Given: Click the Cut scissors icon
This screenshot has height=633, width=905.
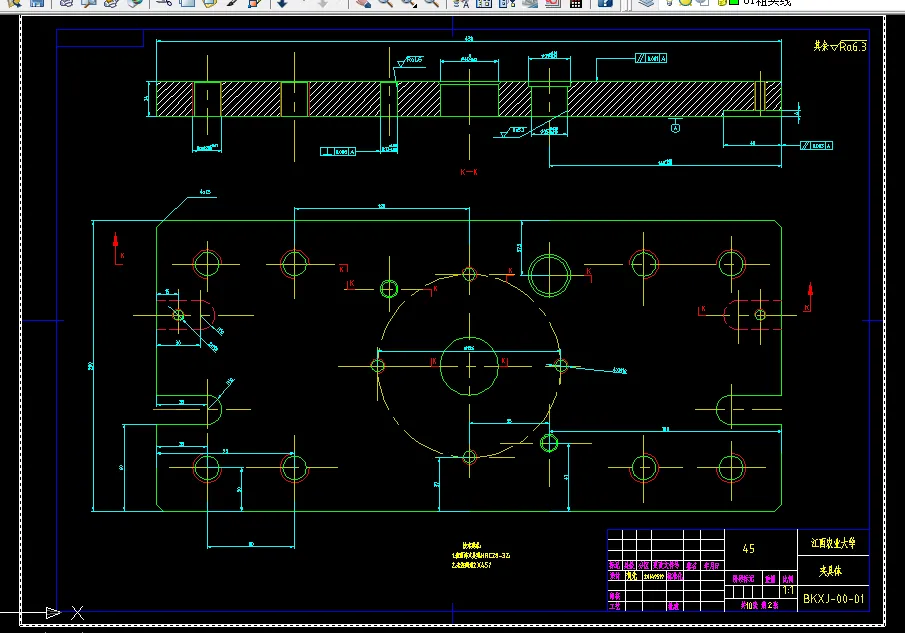Looking at the screenshot, I should (164, 3).
